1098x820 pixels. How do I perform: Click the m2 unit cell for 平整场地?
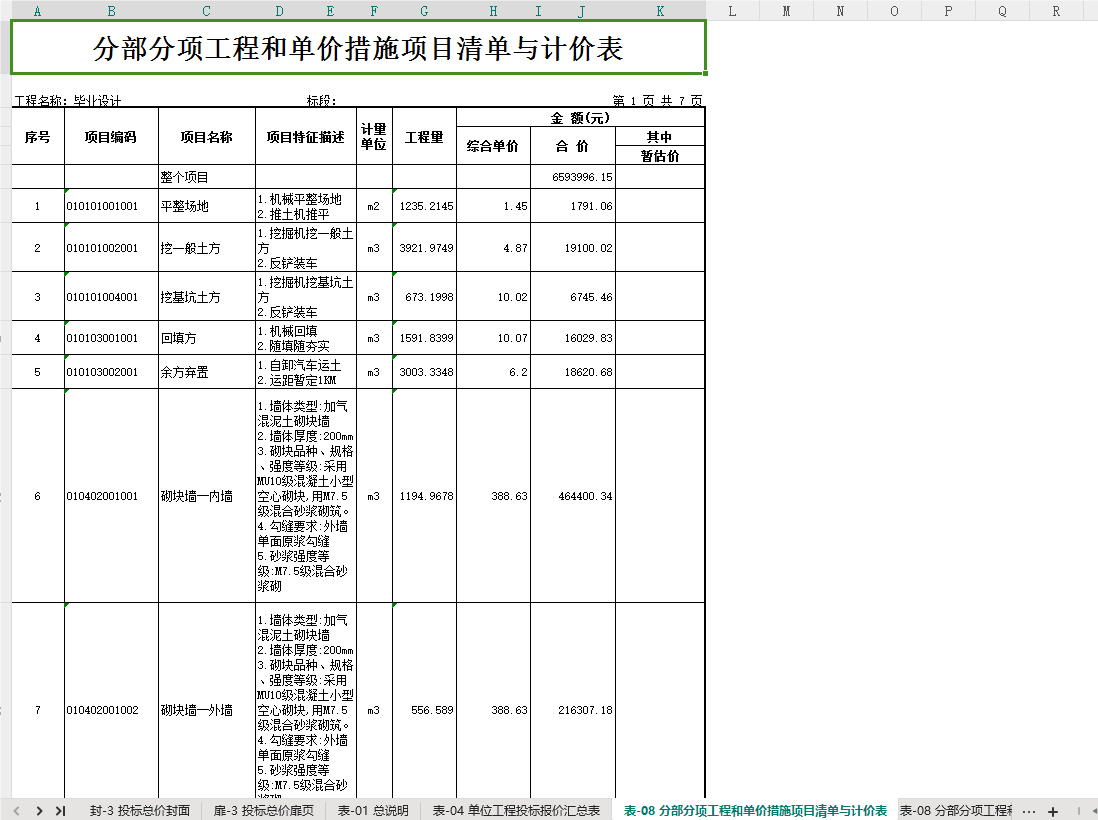(374, 206)
